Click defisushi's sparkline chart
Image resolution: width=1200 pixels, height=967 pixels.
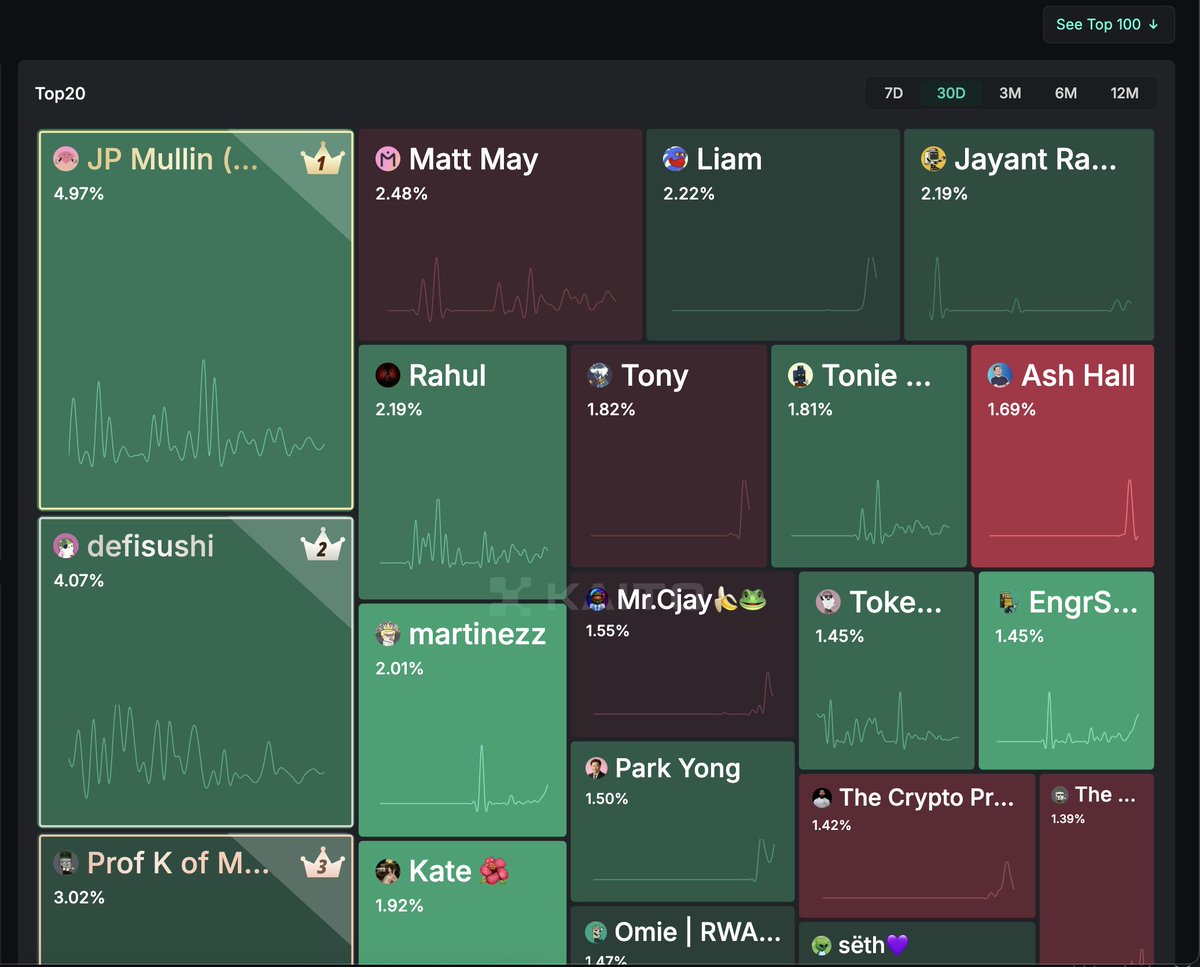[x=196, y=752]
